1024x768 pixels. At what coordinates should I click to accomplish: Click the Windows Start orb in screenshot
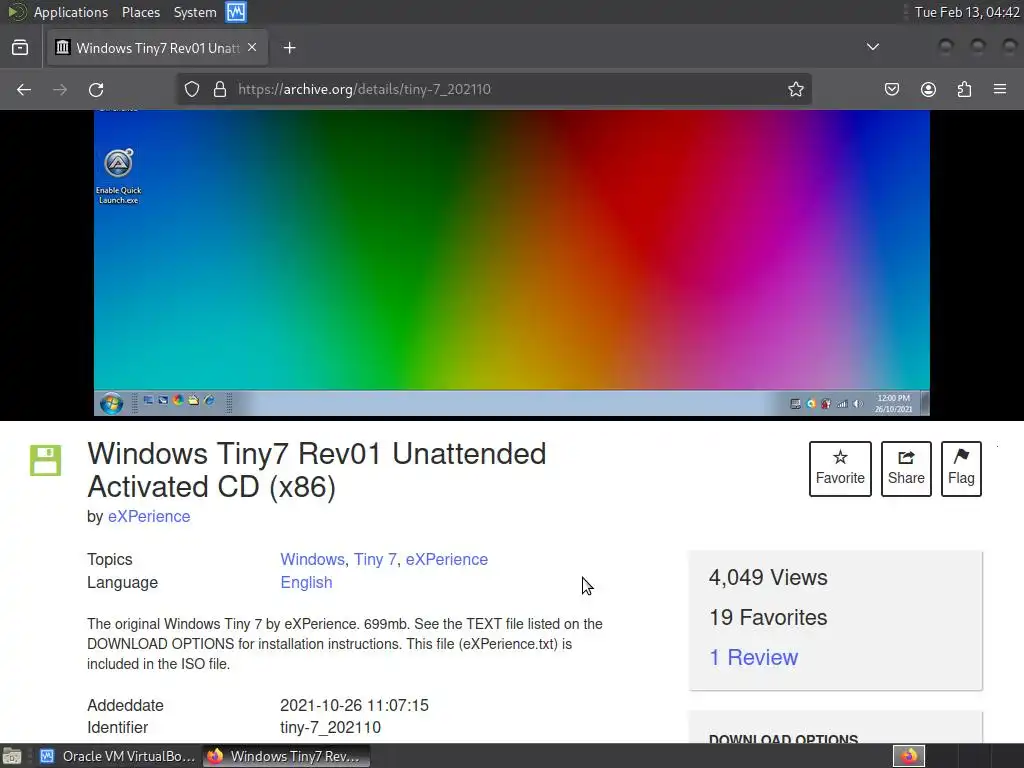click(112, 404)
